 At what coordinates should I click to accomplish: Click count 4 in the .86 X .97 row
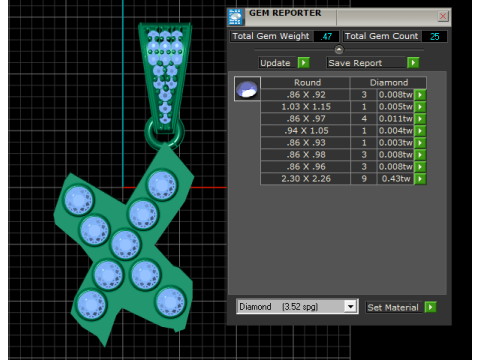coord(364,119)
